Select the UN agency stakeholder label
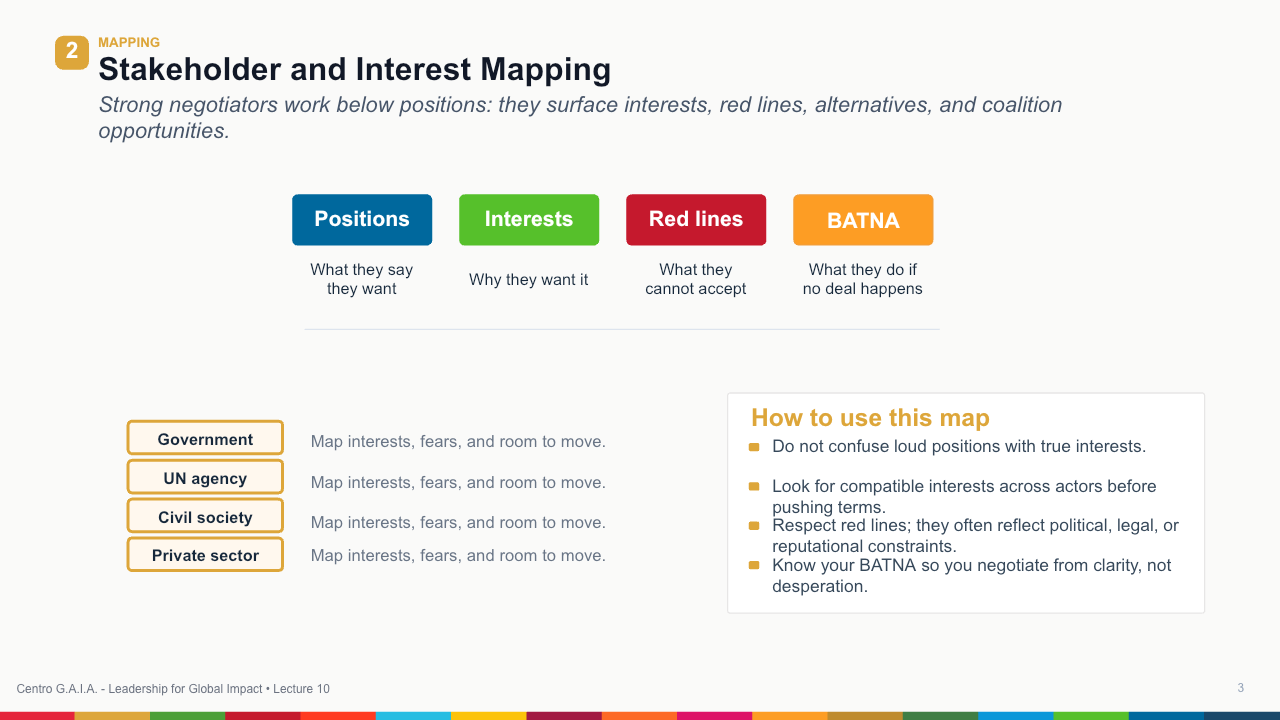This screenshot has height=720, width=1280. coord(205,478)
